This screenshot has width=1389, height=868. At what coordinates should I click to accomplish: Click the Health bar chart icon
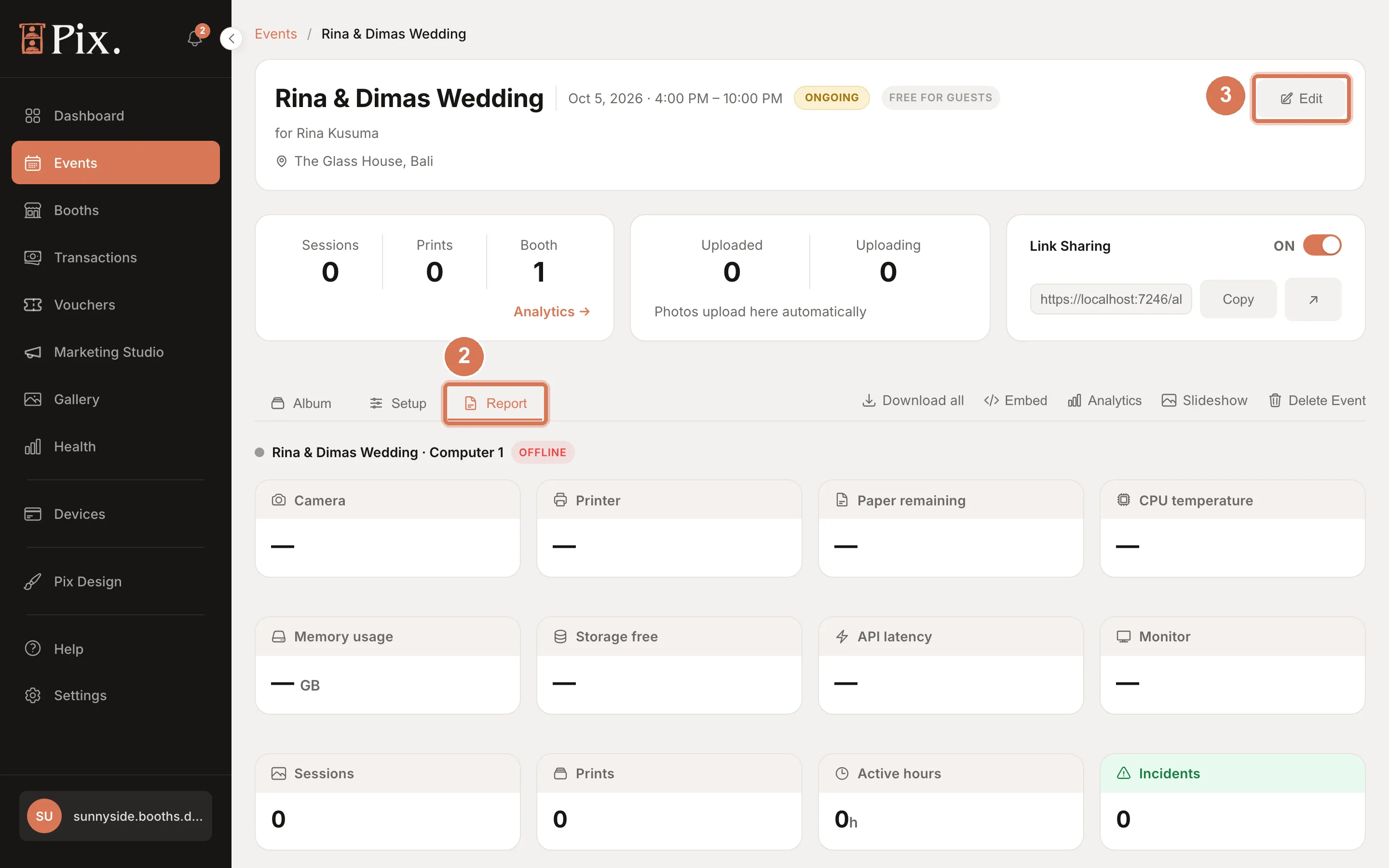click(33, 446)
